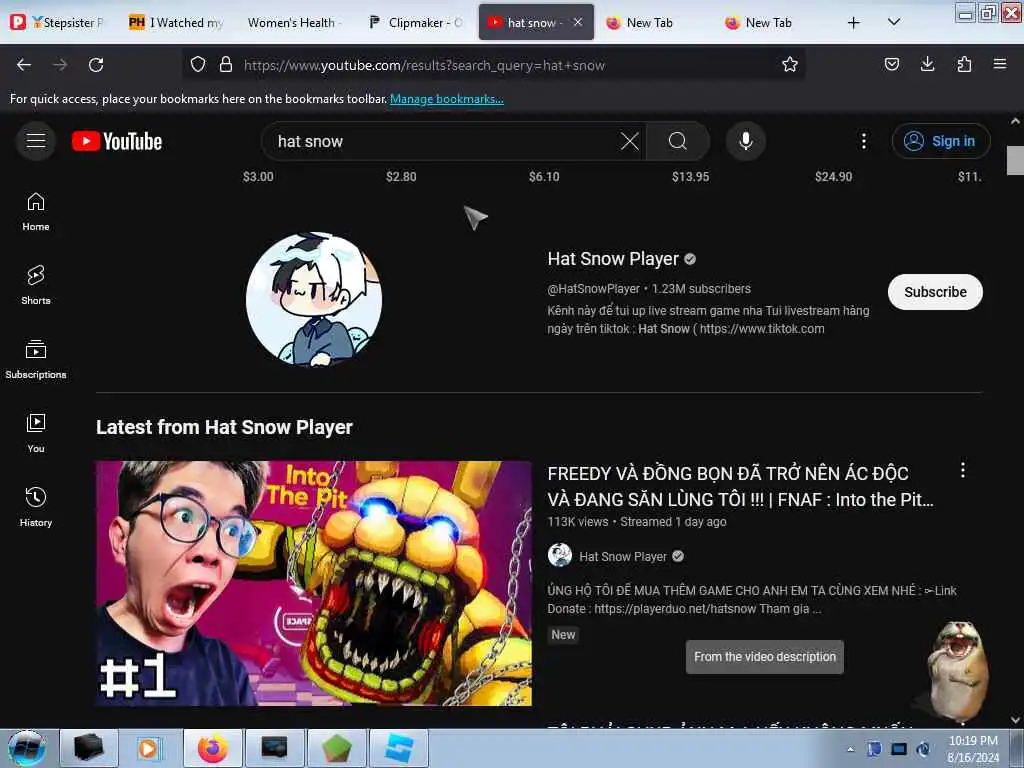Click the Latest from Hat Snow Player heading

point(224,427)
